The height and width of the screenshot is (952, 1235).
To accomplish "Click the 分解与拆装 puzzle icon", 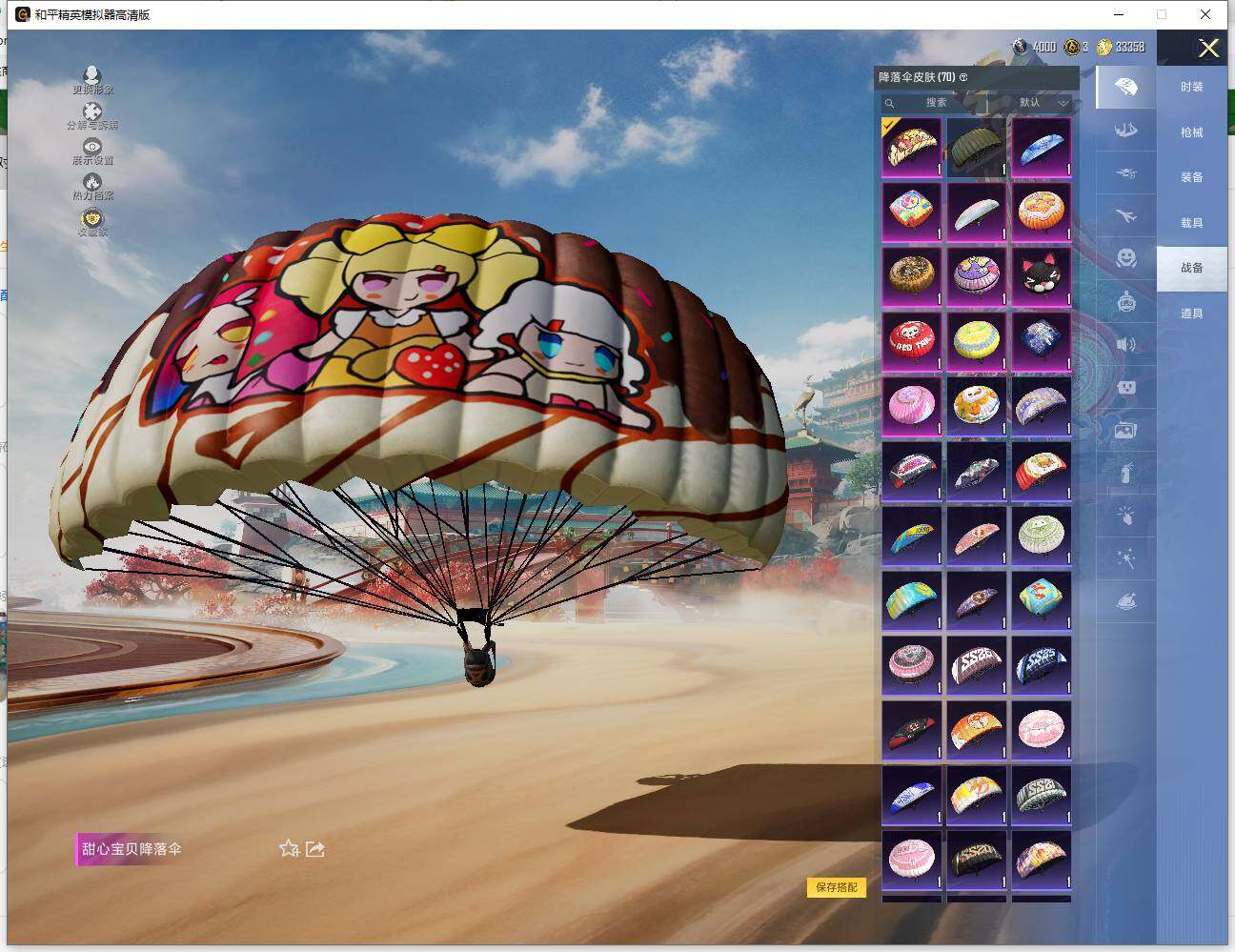I will [92, 111].
